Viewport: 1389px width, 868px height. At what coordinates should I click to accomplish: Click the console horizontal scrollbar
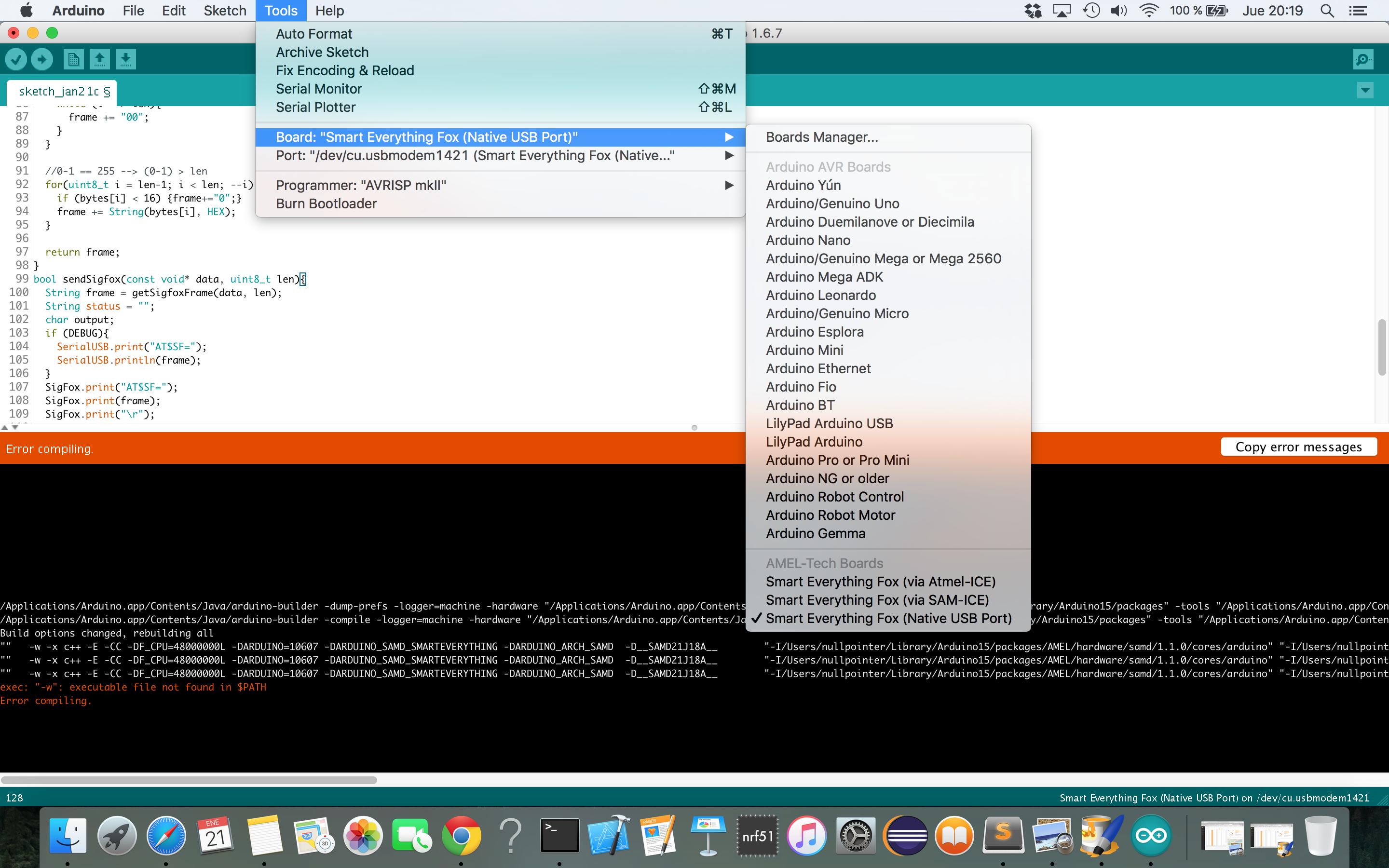(x=190, y=780)
